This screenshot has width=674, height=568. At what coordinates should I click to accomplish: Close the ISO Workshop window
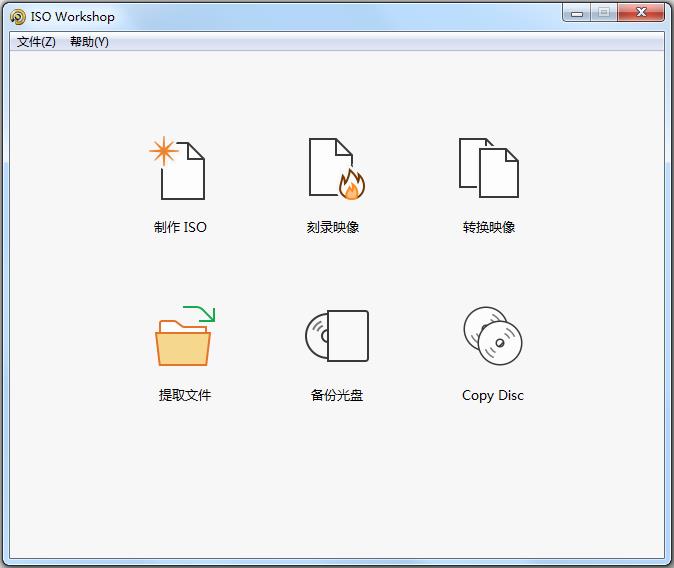[641, 12]
